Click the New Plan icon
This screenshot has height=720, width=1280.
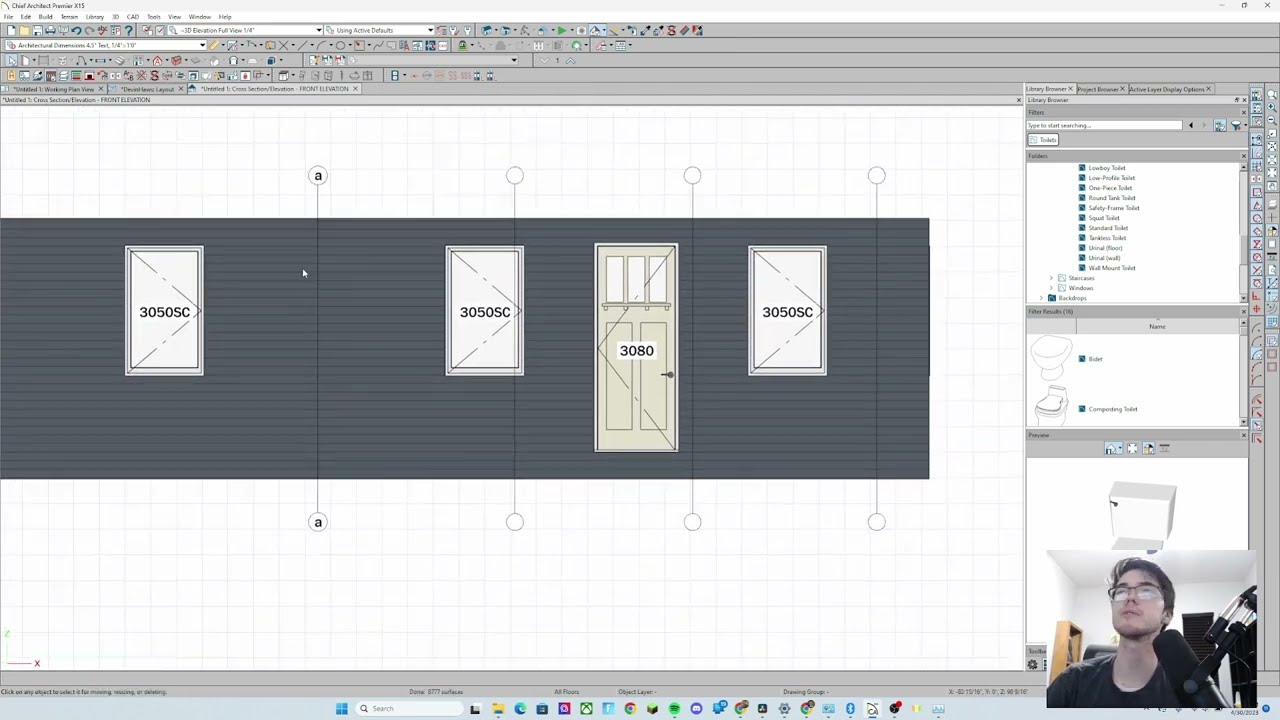coord(12,30)
